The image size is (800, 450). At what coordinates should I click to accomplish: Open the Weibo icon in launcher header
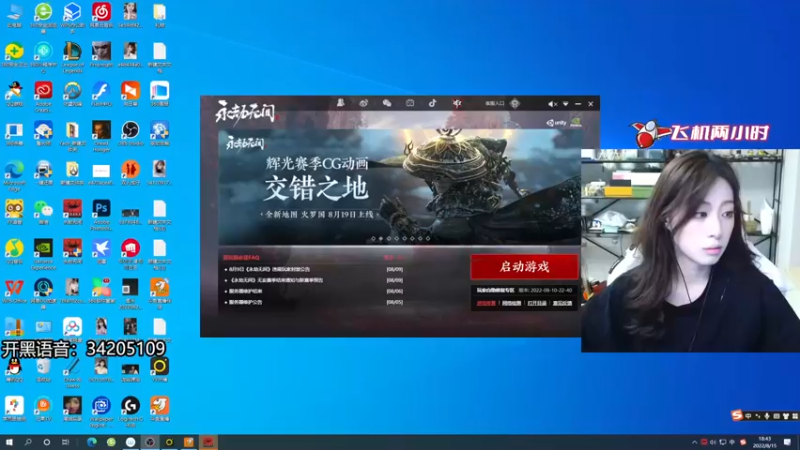(x=363, y=103)
